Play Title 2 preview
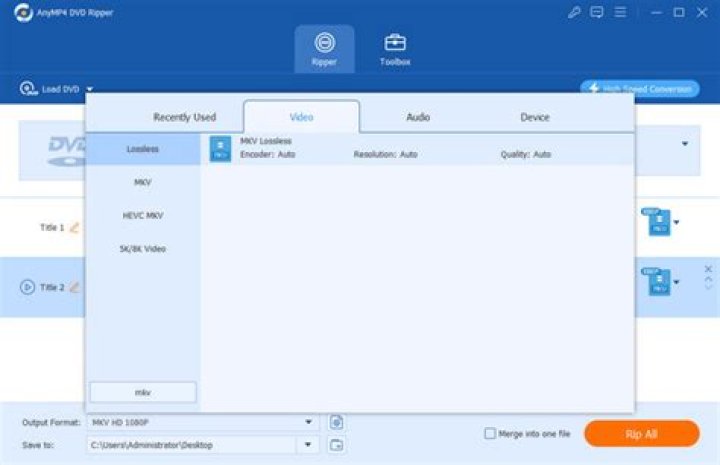Screen dimensions: 720x465 click(27, 287)
